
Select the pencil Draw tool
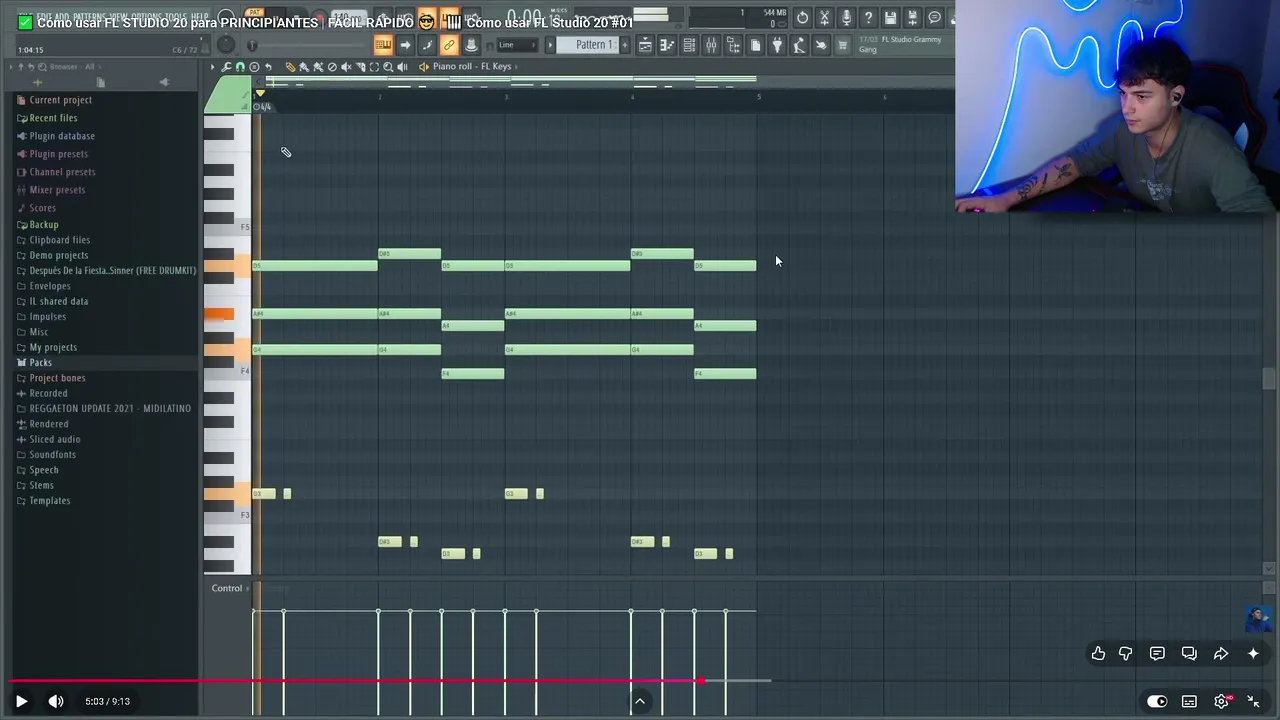point(290,67)
